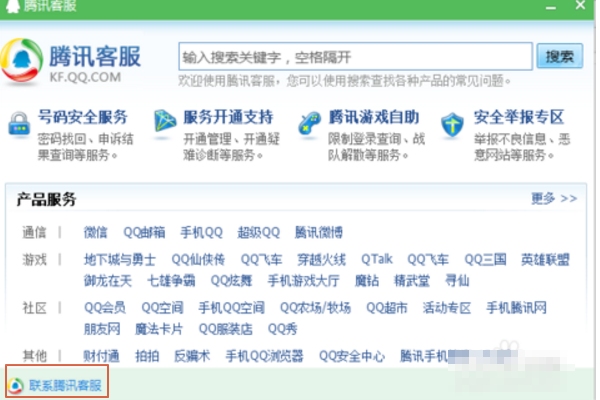Open QQ秀 link

282,329
